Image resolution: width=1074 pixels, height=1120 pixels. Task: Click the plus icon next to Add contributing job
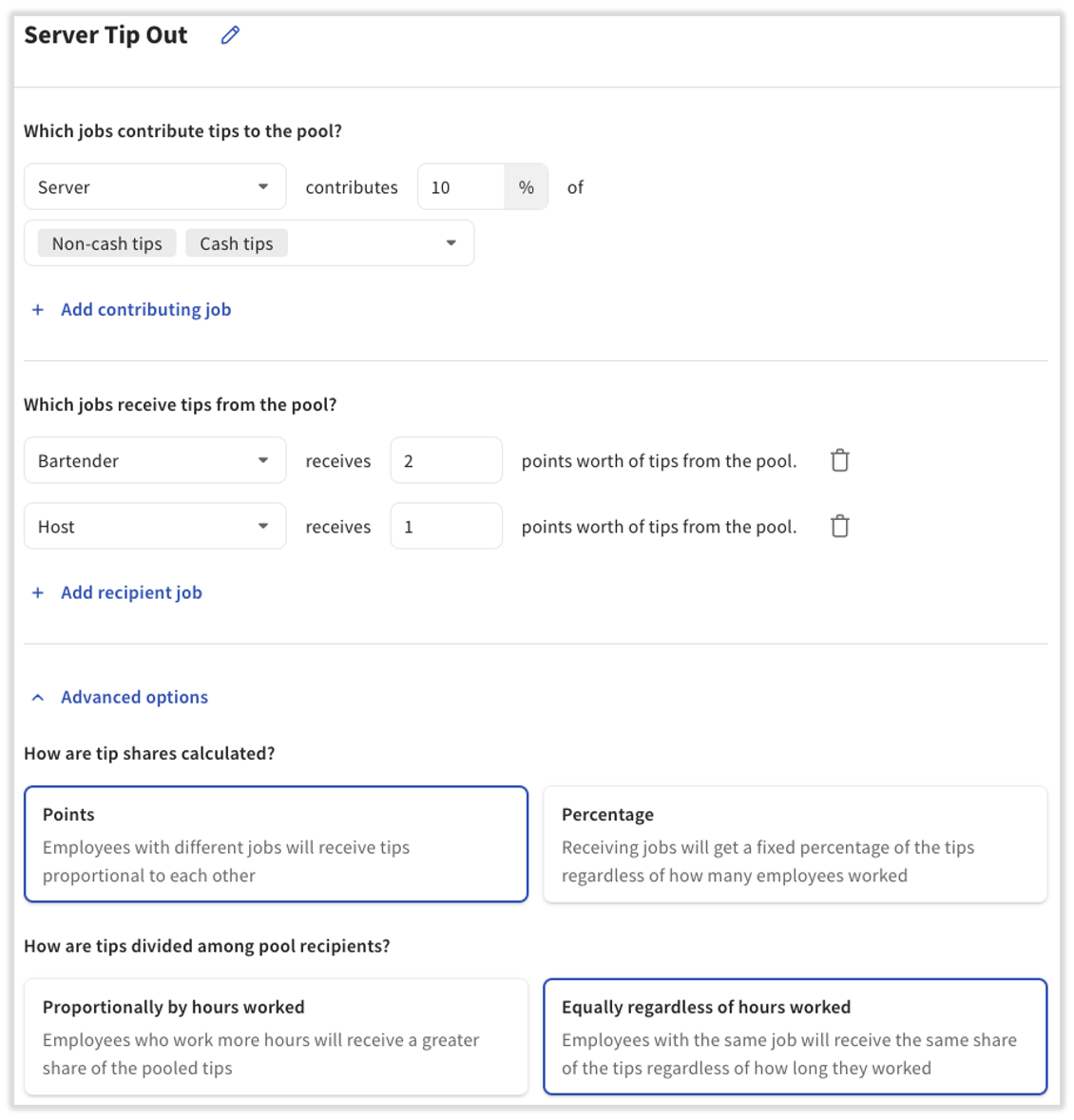pyautogui.click(x=37, y=309)
